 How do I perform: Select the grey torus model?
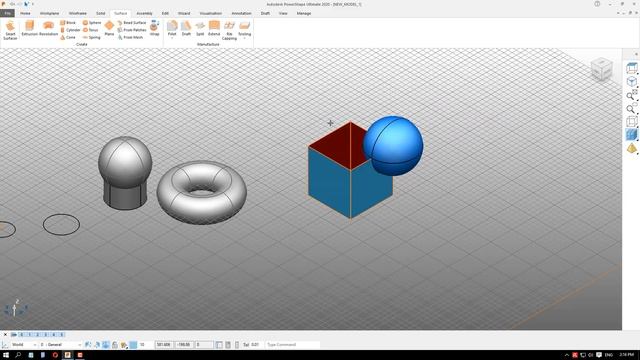[x=202, y=192]
